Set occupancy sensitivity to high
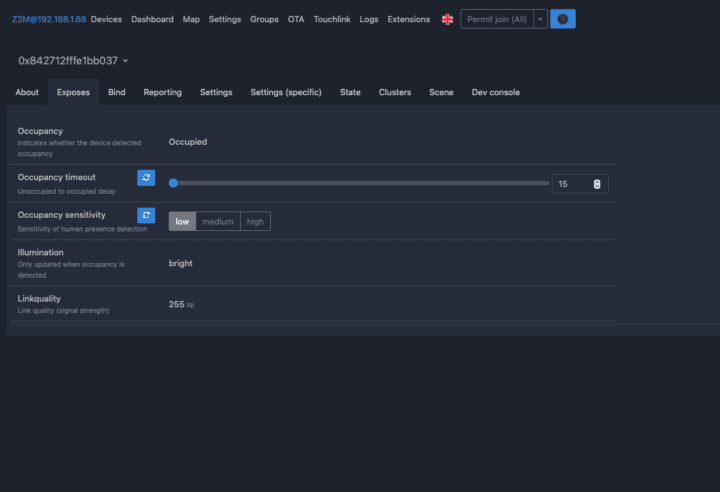Image resolution: width=720 pixels, height=492 pixels. [x=255, y=222]
